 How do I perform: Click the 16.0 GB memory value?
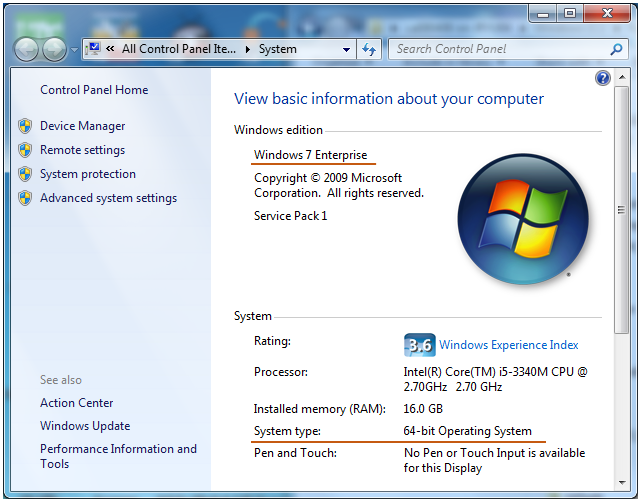423,409
